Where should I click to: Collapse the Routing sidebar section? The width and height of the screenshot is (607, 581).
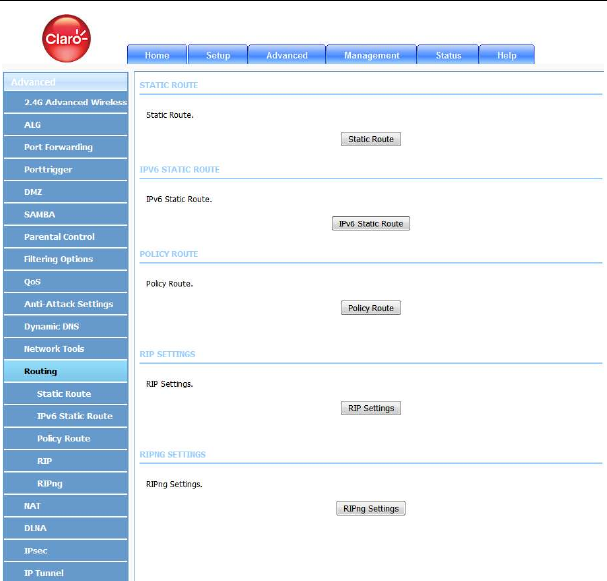coord(65,371)
